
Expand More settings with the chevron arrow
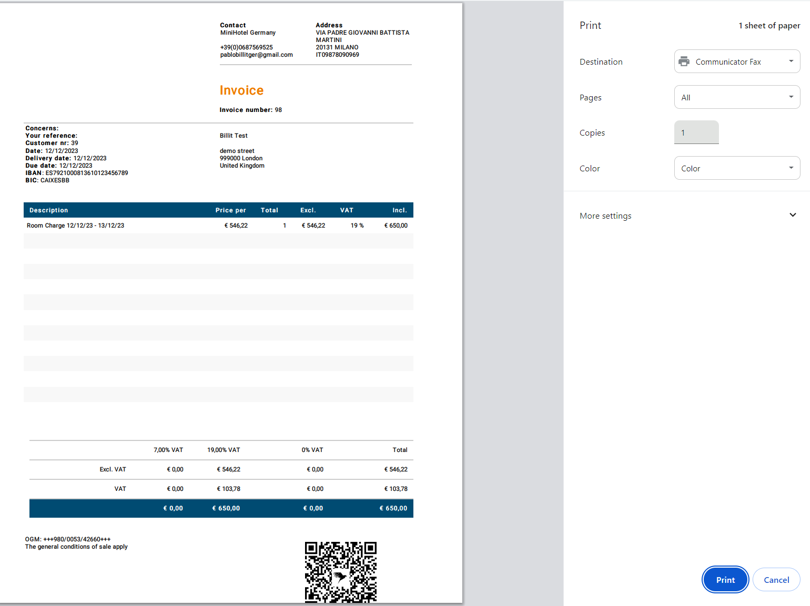pos(792,215)
